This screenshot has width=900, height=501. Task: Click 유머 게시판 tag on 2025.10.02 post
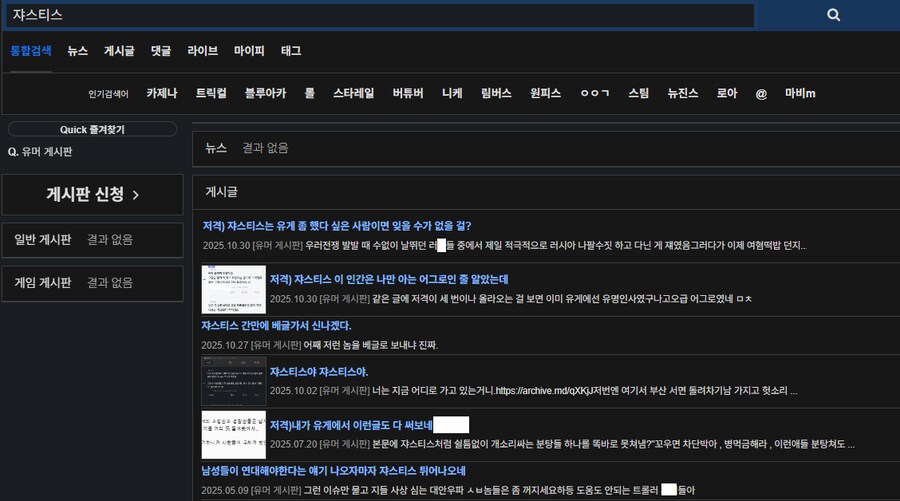tap(344, 390)
